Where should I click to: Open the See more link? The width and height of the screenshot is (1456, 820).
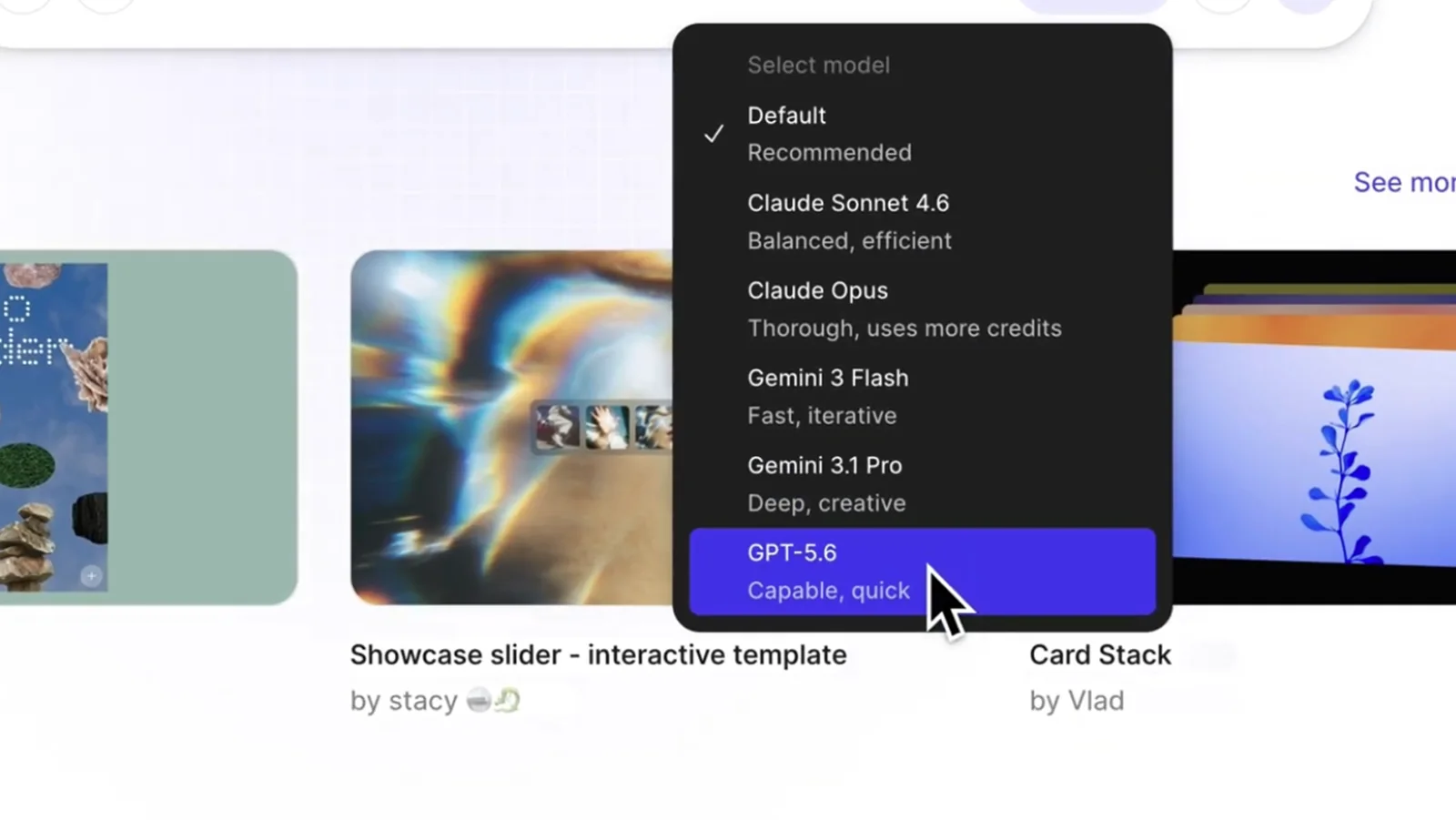[x=1404, y=182]
